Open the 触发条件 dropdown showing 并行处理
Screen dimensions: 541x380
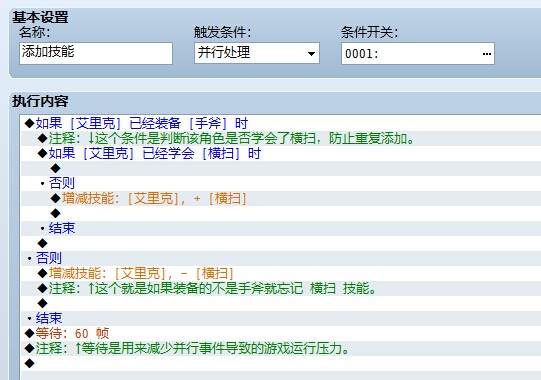pyautogui.click(x=257, y=53)
